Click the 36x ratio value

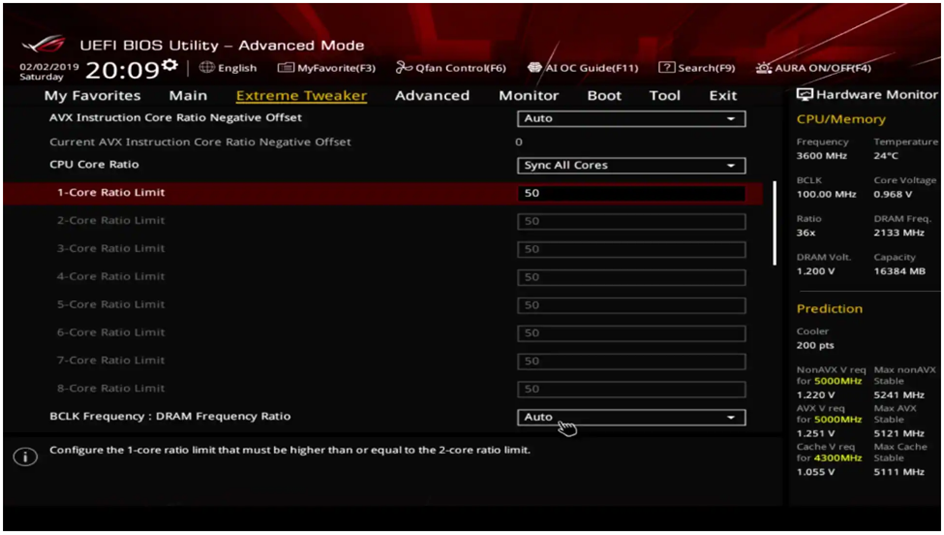[806, 233]
